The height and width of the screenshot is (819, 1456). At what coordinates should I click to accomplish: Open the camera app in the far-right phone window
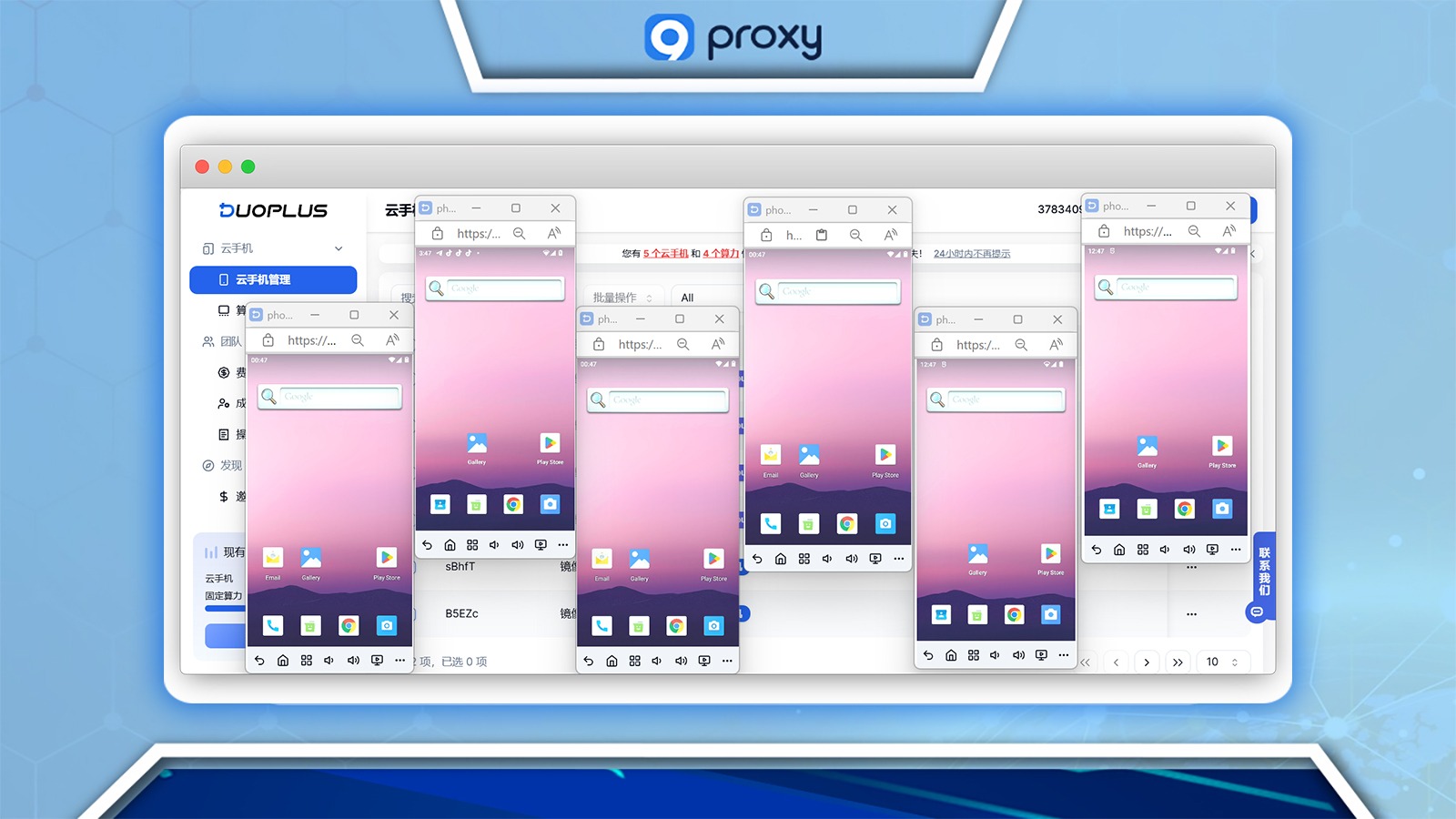pyautogui.click(x=1222, y=509)
